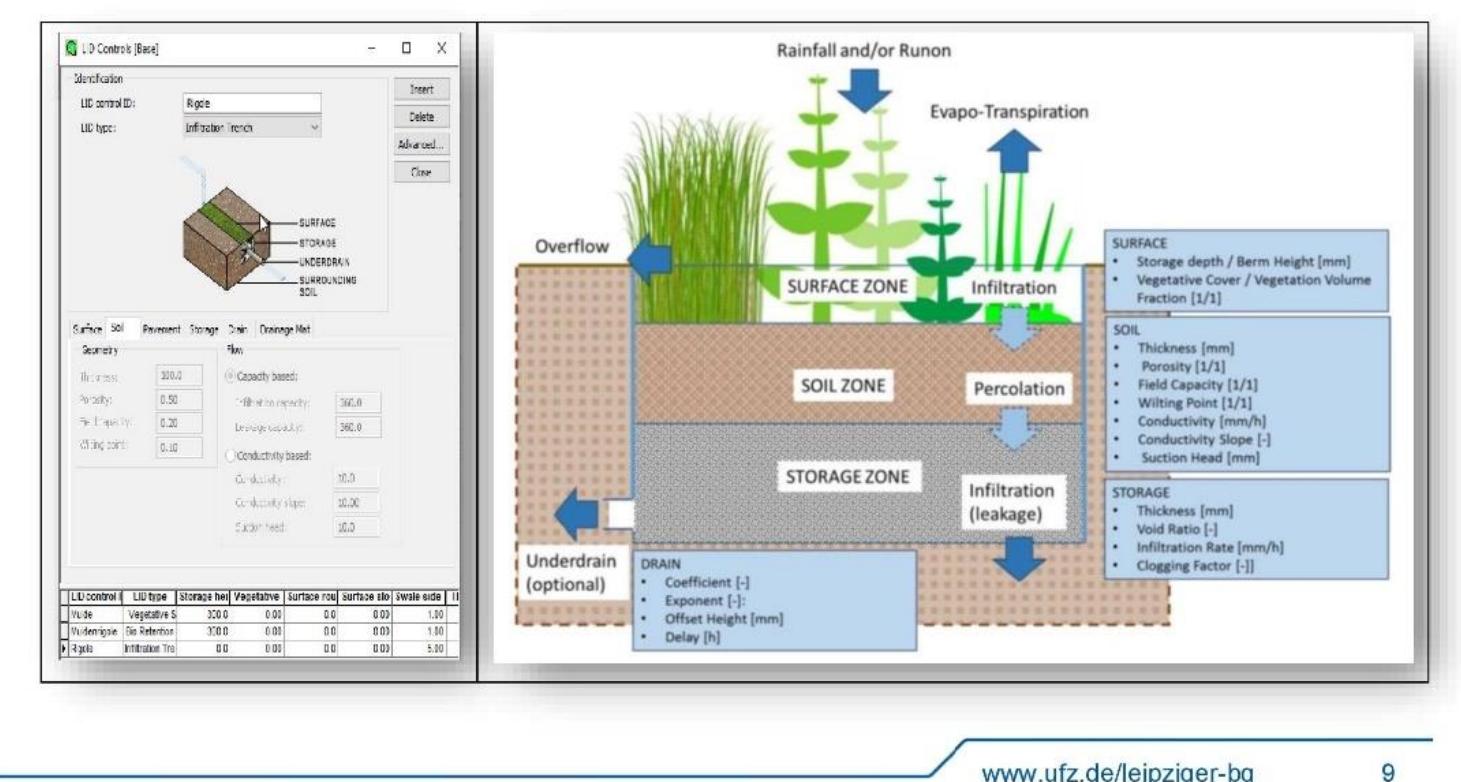Switch to the Surface tab
1461x782 pixels.
pos(86,329)
